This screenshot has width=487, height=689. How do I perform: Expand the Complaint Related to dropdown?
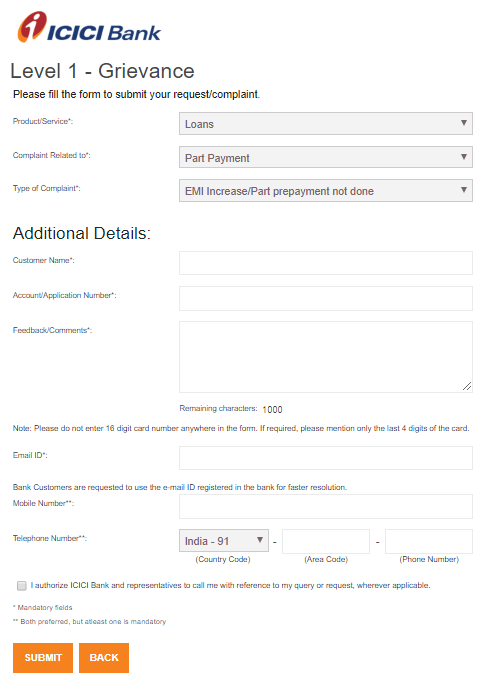326,157
